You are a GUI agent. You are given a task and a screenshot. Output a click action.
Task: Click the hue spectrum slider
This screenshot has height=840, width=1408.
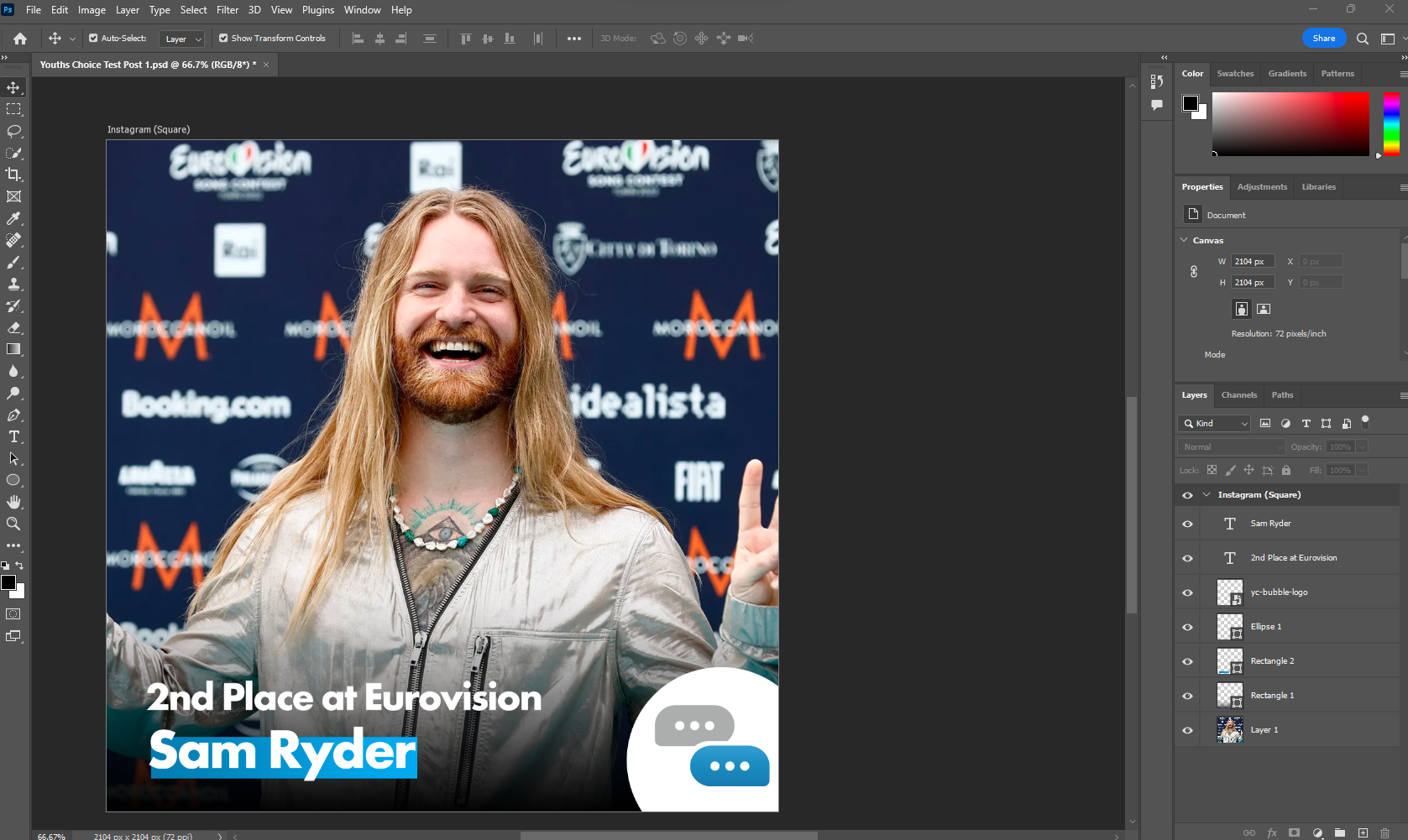coord(1391,123)
